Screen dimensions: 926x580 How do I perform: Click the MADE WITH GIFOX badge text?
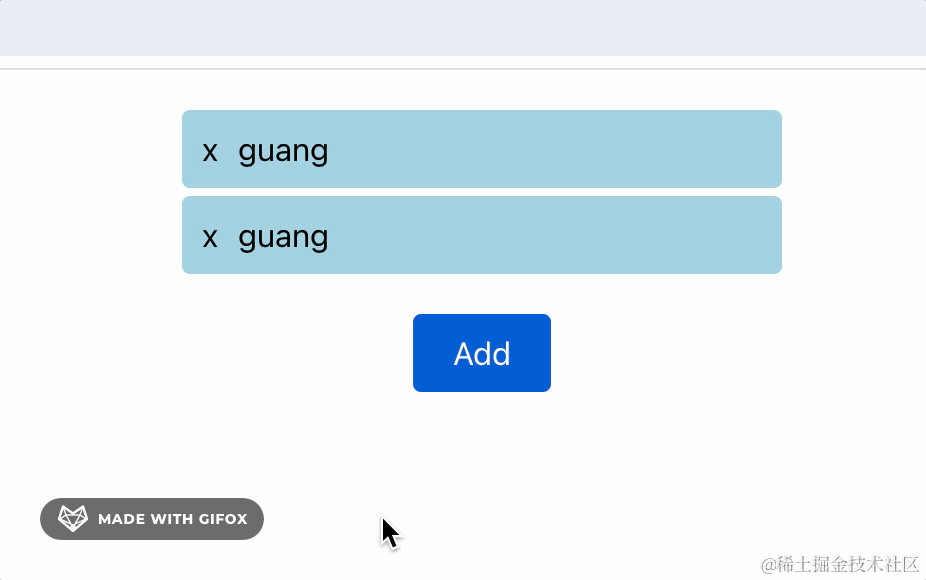point(172,519)
